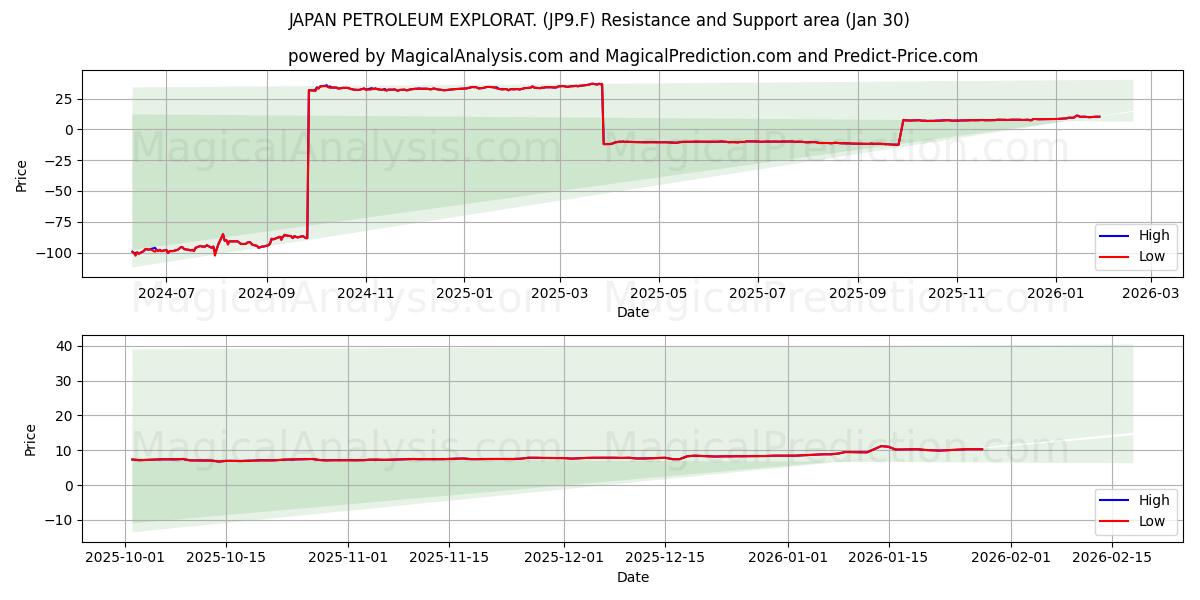
Task: Click the '2026-03' date tick label
Action: pyautogui.click(x=1151, y=294)
